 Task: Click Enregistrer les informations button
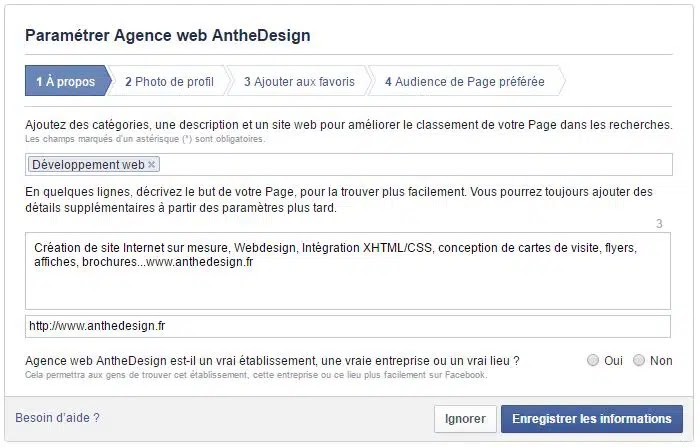592,419
